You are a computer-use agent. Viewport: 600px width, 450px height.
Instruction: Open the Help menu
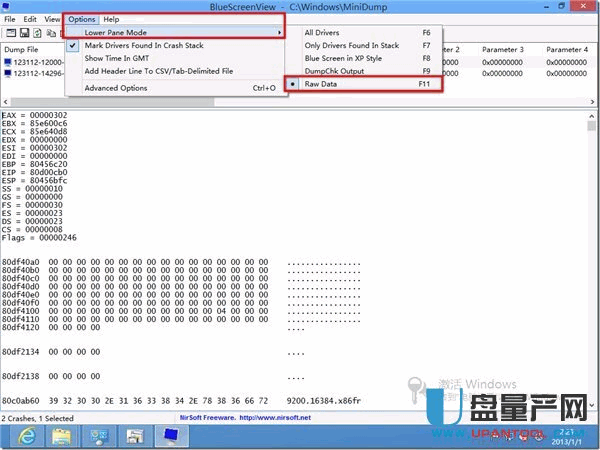(x=111, y=19)
